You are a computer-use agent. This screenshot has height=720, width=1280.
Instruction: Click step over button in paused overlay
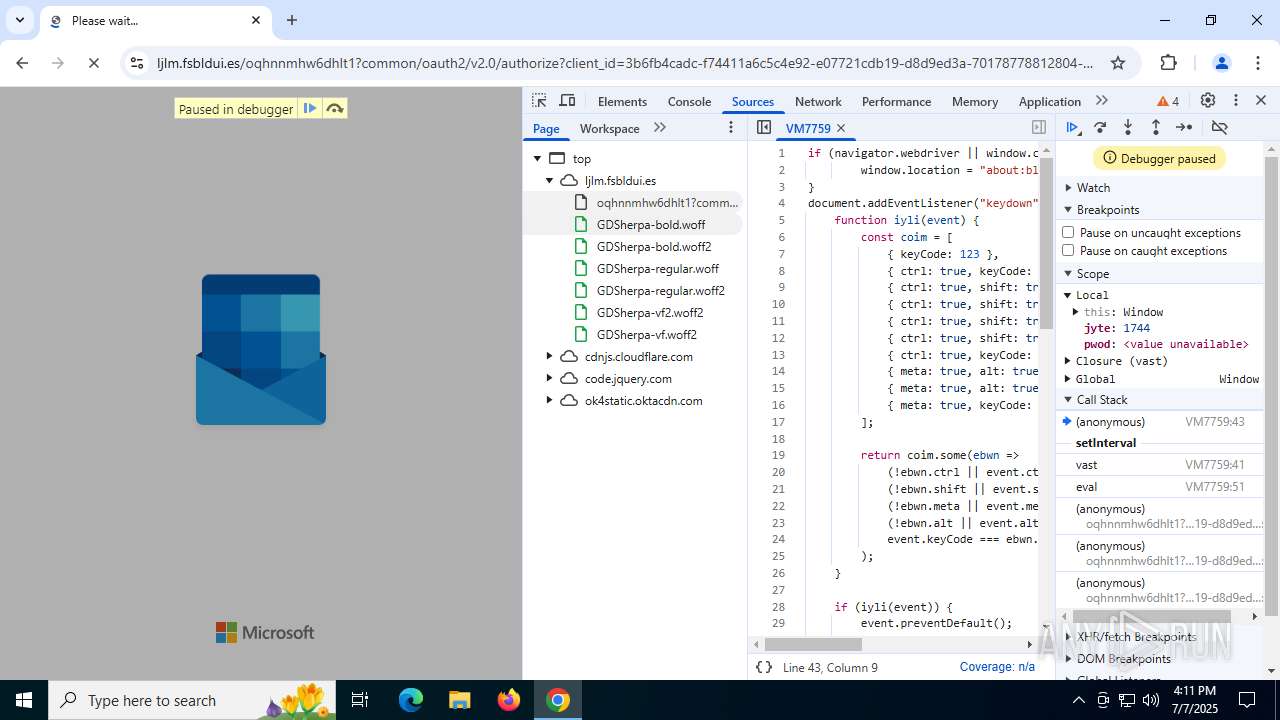tap(335, 108)
